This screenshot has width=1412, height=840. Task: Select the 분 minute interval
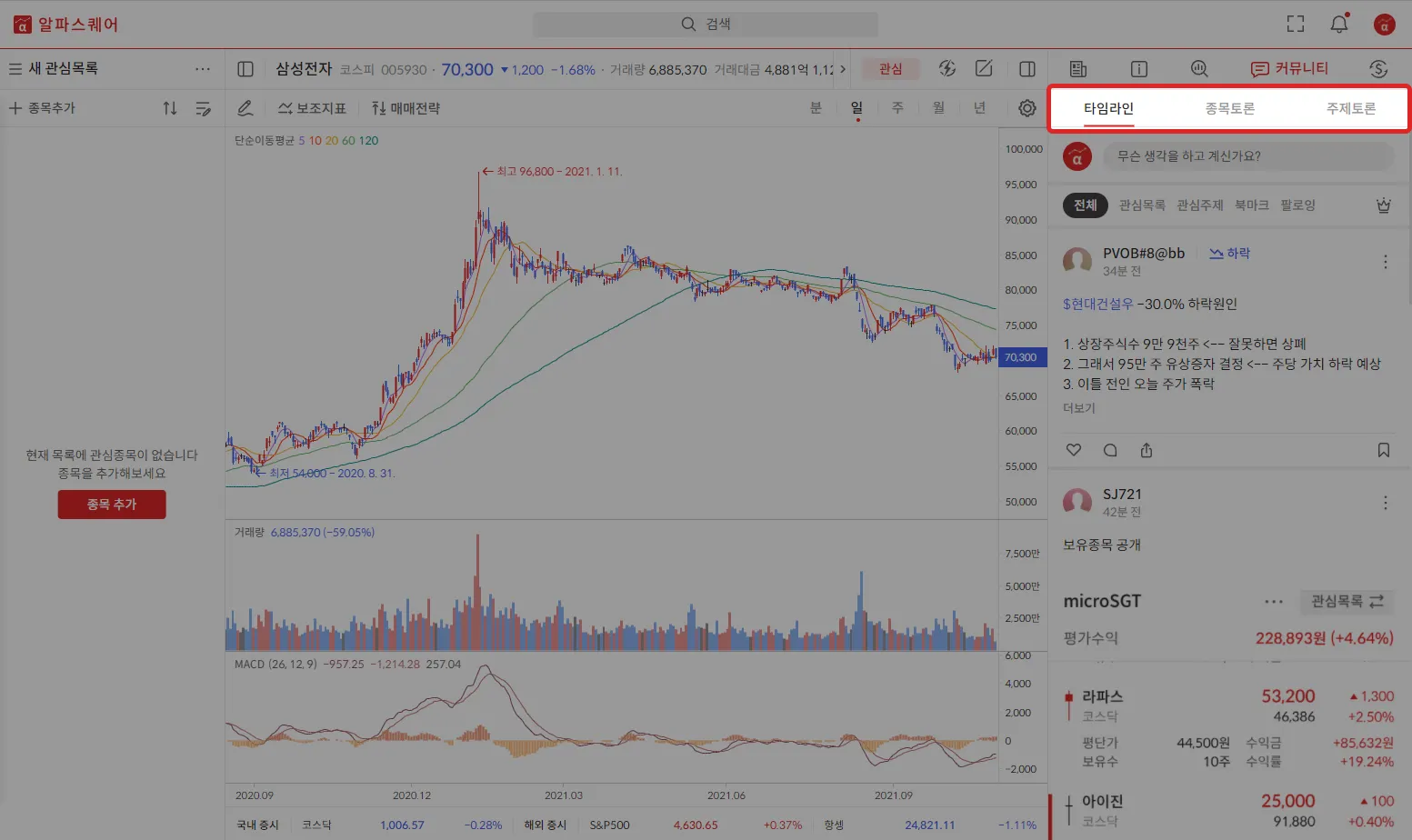pos(816,108)
